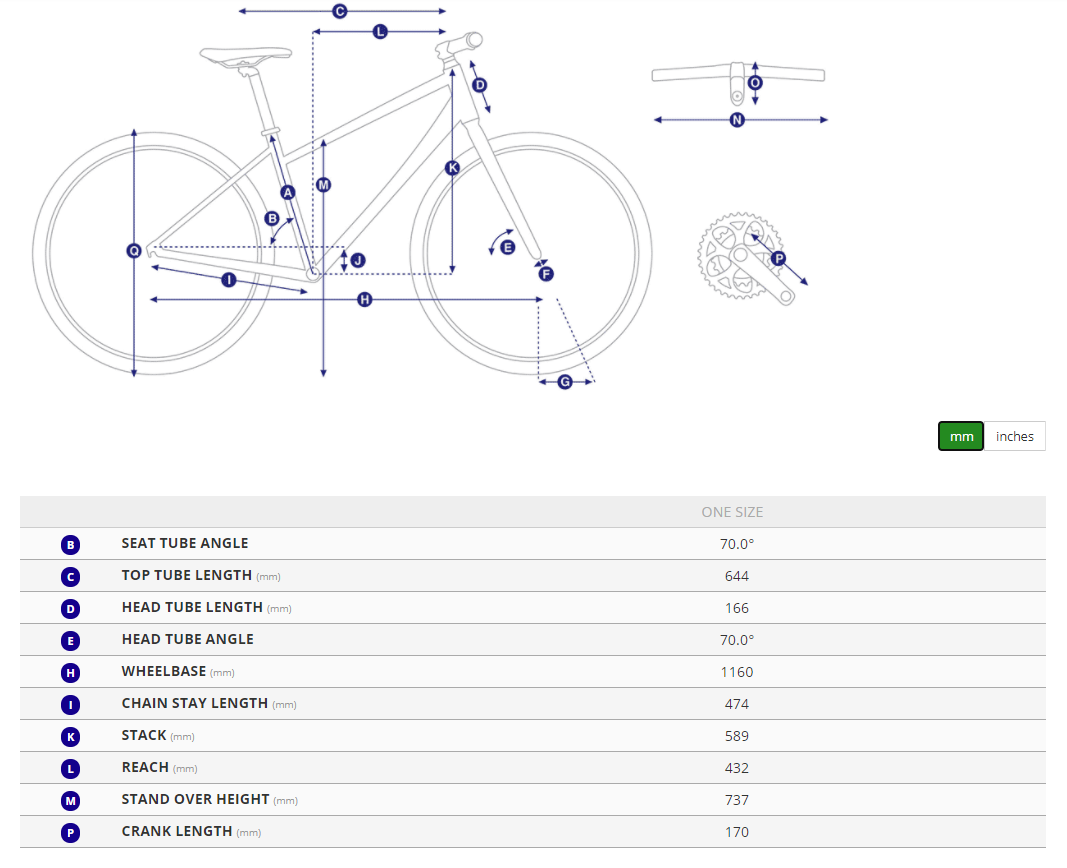The height and width of the screenshot is (868, 1067).
Task: Click the L icon beside Reach row
Action: pyautogui.click(x=70, y=768)
